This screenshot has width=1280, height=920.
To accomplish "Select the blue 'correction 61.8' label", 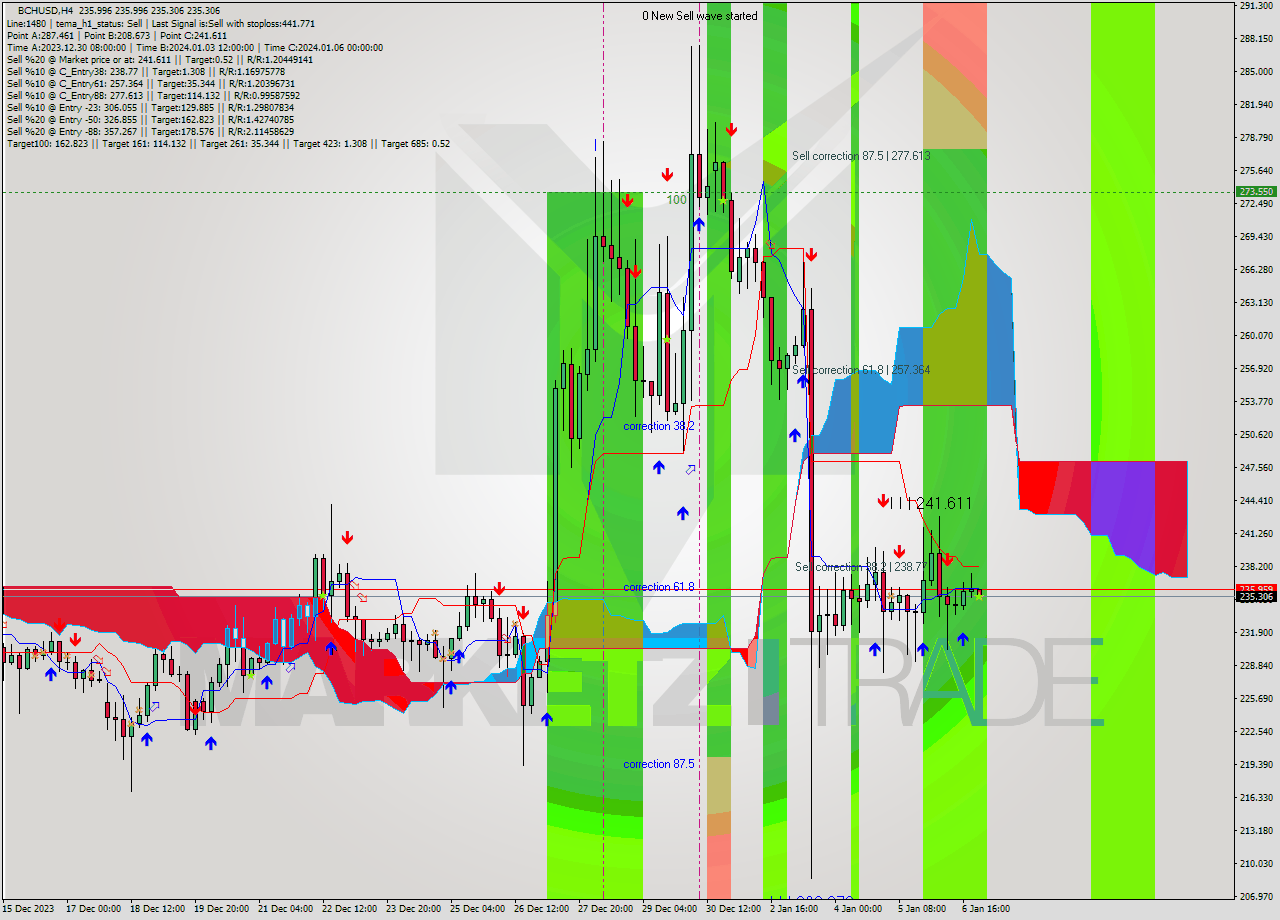I will coord(659,587).
